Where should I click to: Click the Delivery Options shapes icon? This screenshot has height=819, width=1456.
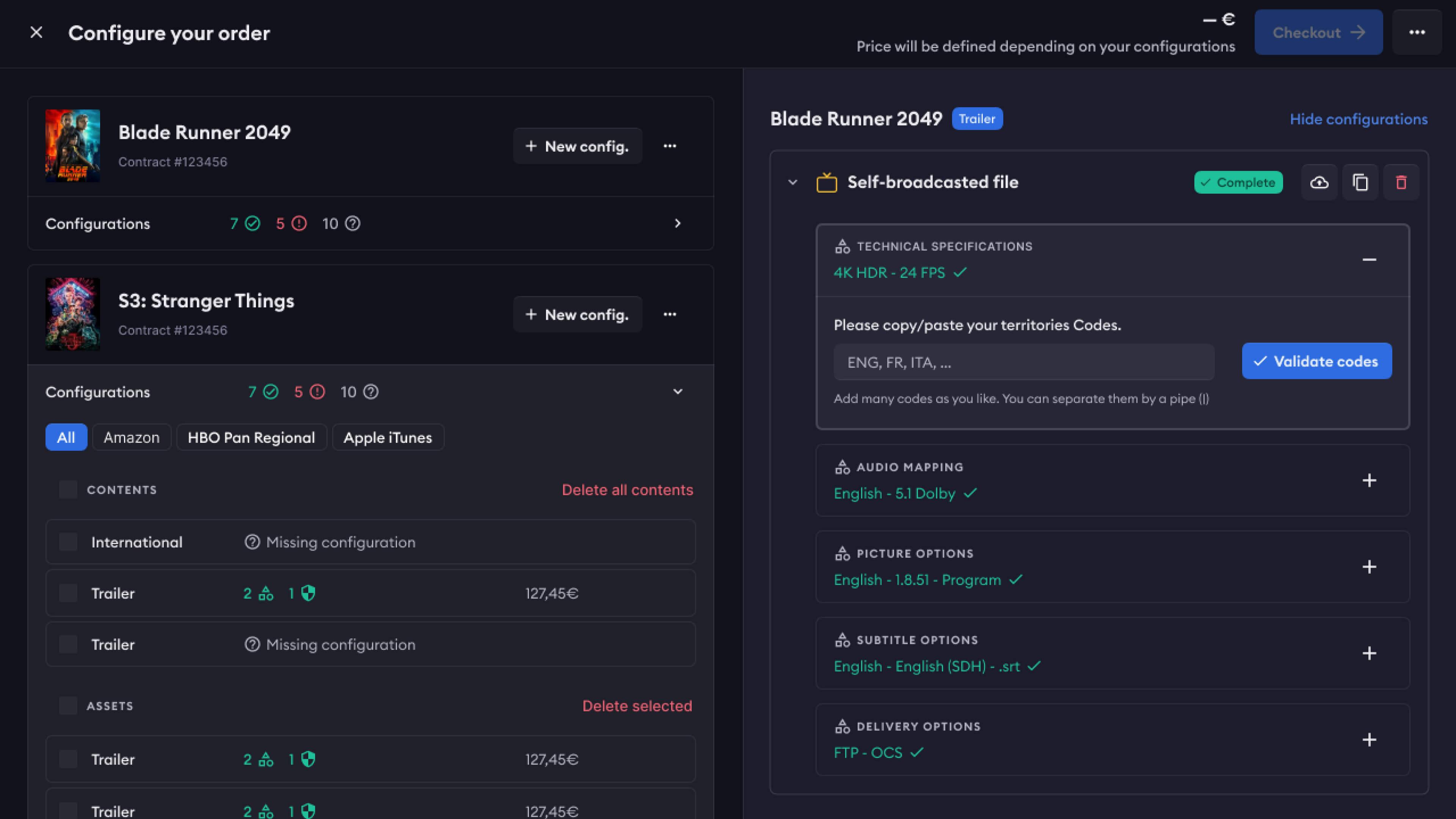842,726
